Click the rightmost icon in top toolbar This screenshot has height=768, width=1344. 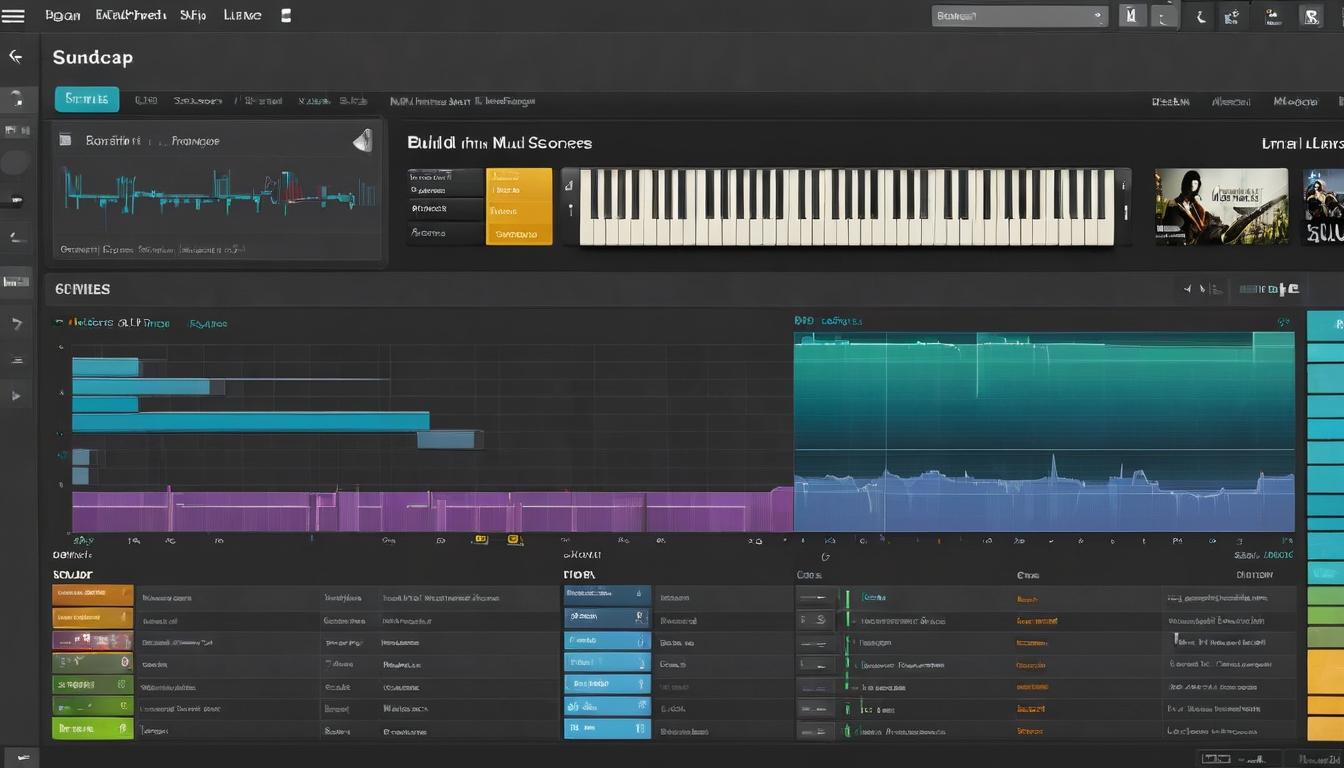point(1311,16)
